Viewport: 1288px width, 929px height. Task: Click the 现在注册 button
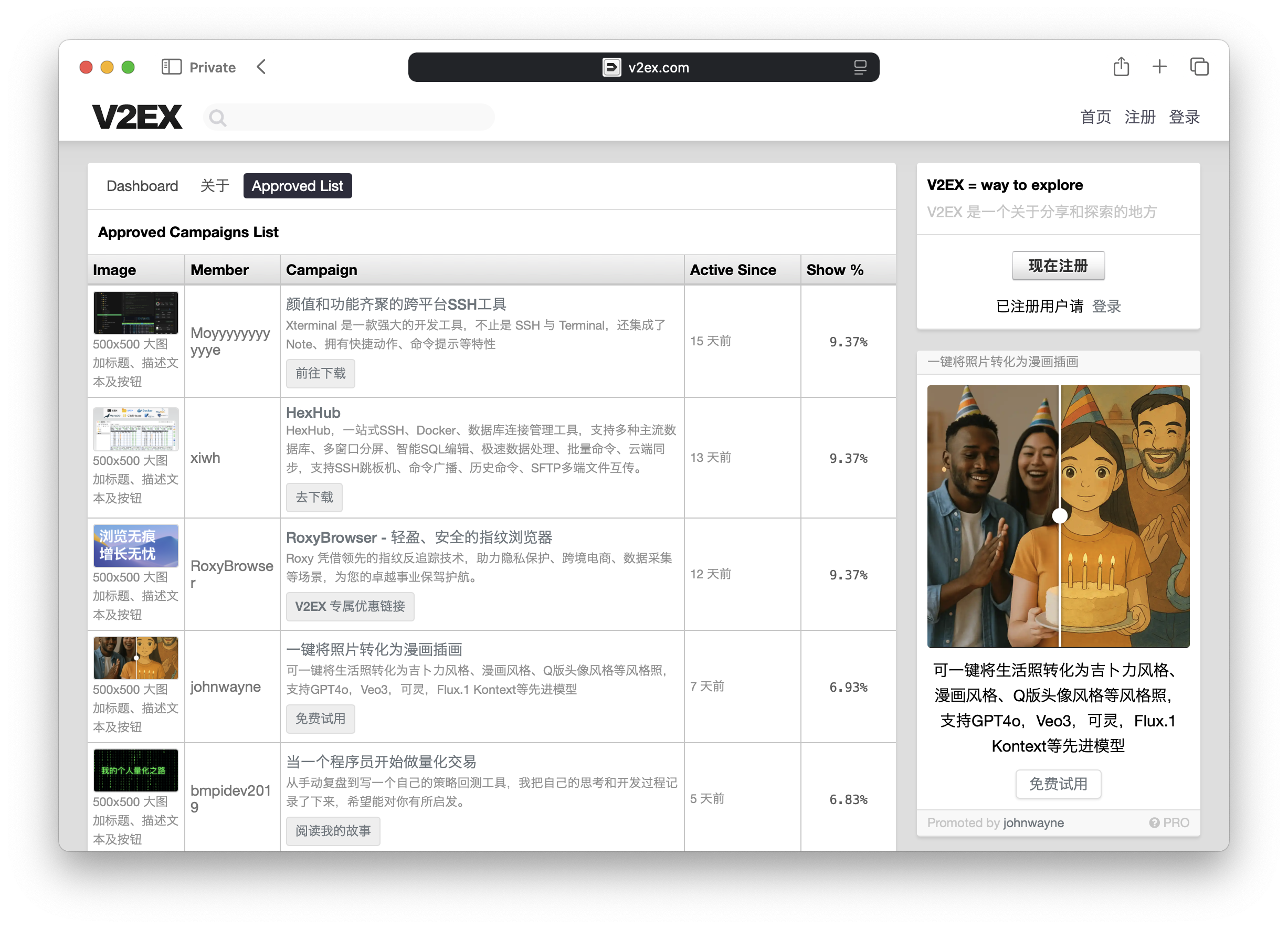(x=1058, y=266)
